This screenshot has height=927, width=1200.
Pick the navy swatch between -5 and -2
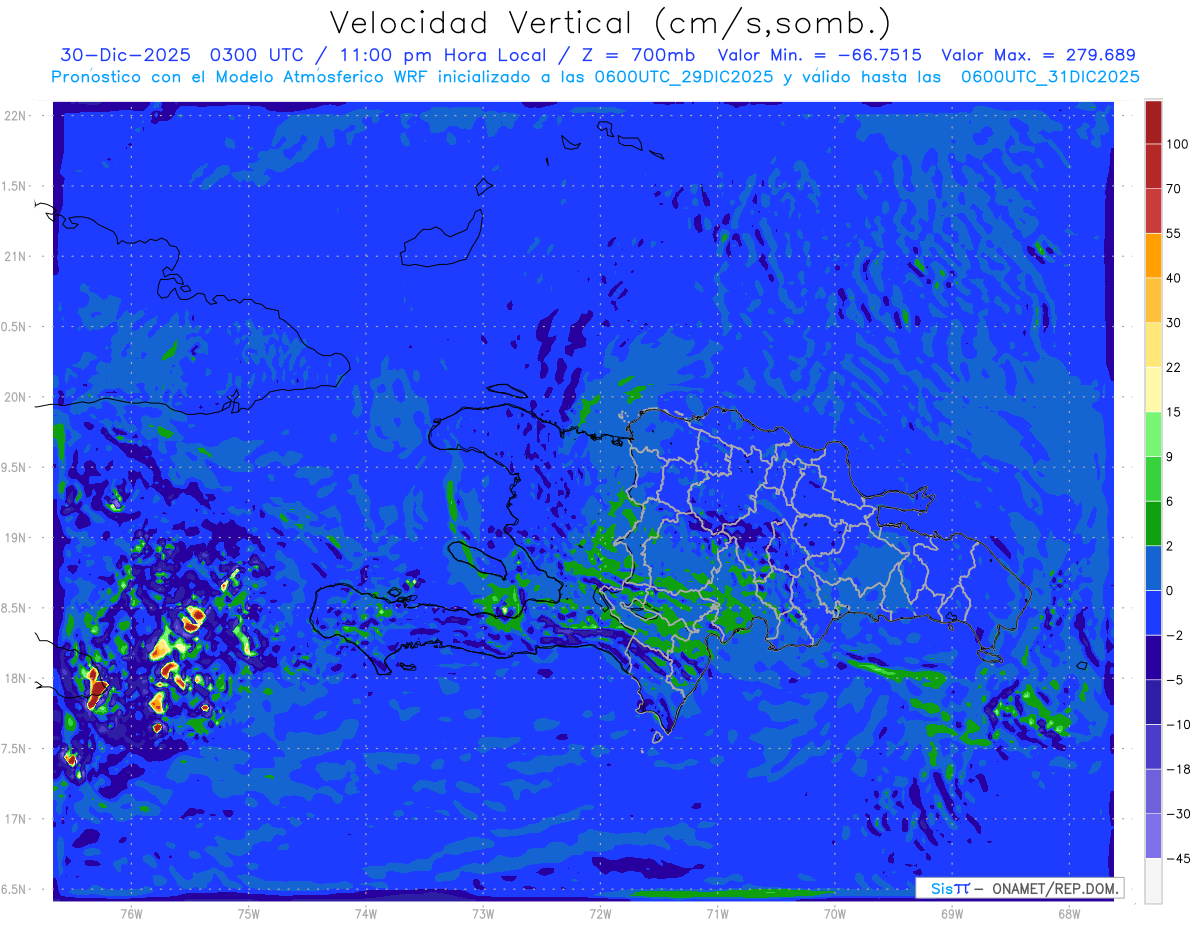(1153, 657)
